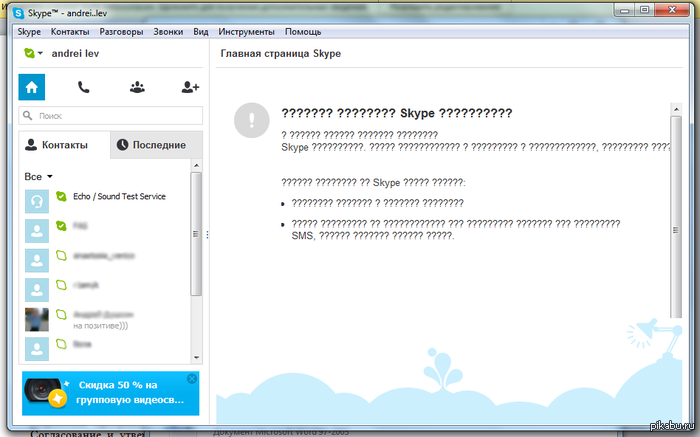
Task: Click the search magnifier icon
Action: 28,116
